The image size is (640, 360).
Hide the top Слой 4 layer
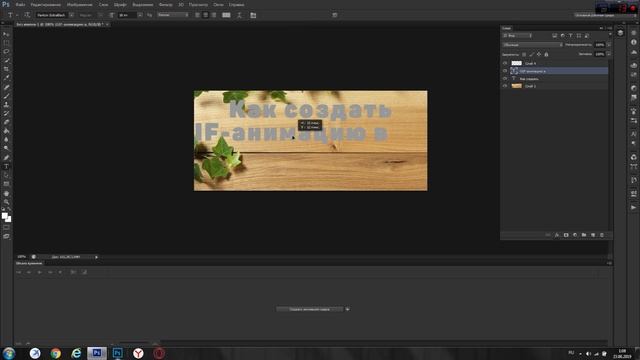(x=505, y=63)
